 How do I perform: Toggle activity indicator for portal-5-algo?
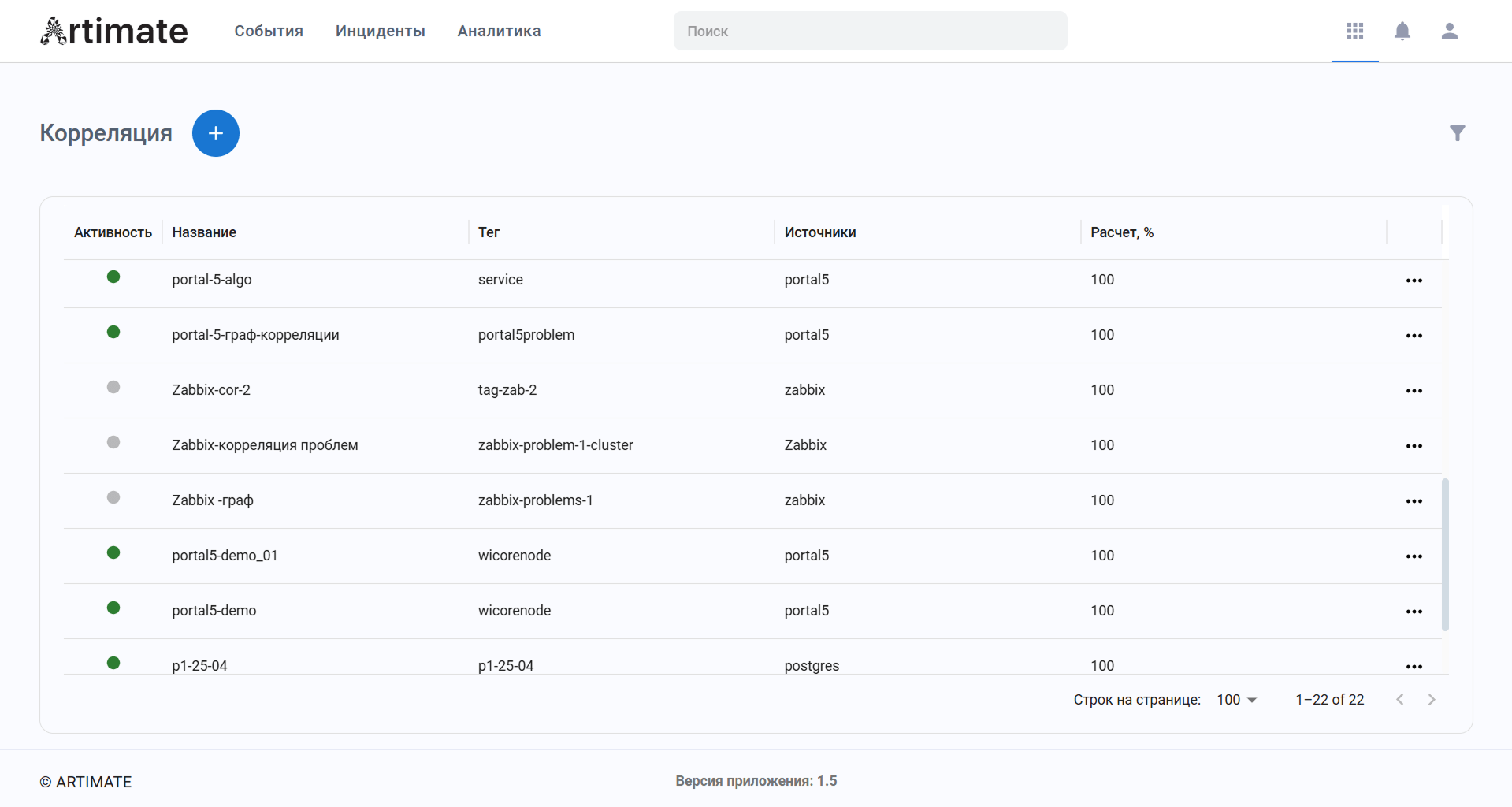point(113,277)
